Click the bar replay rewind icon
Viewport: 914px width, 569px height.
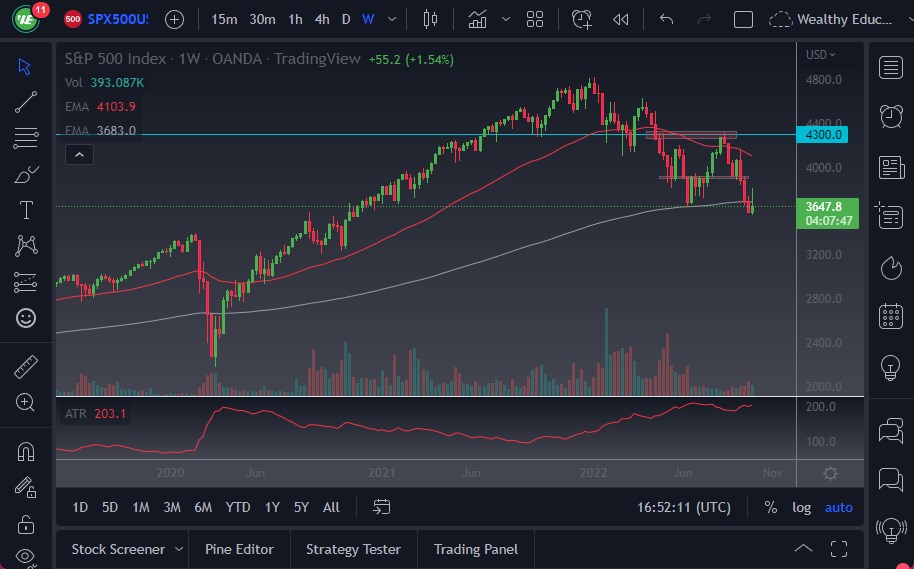pos(620,19)
